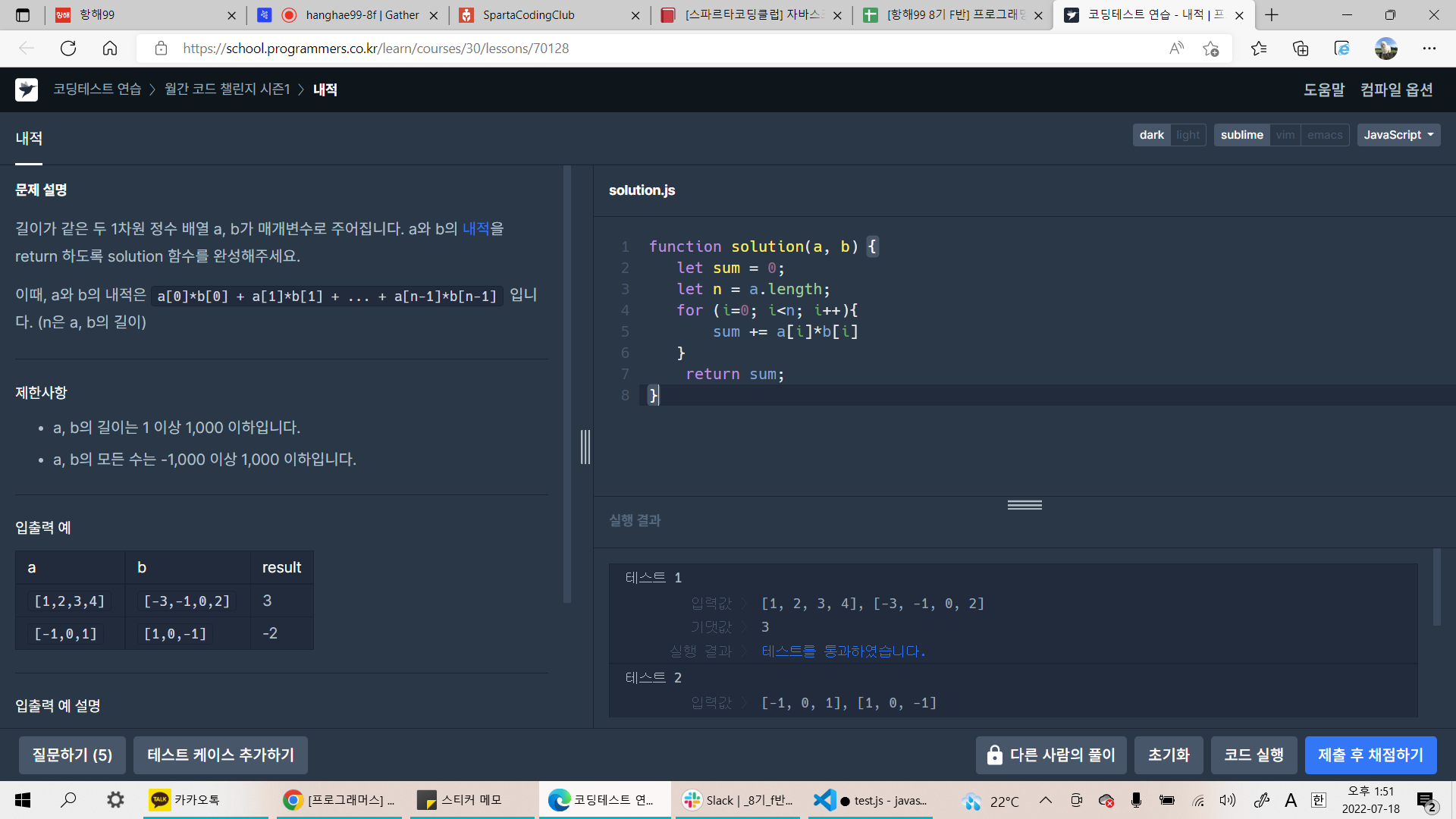Screen dimensions: 1456x819
Task: Click the Programmers logo icon
Action: 27,89
